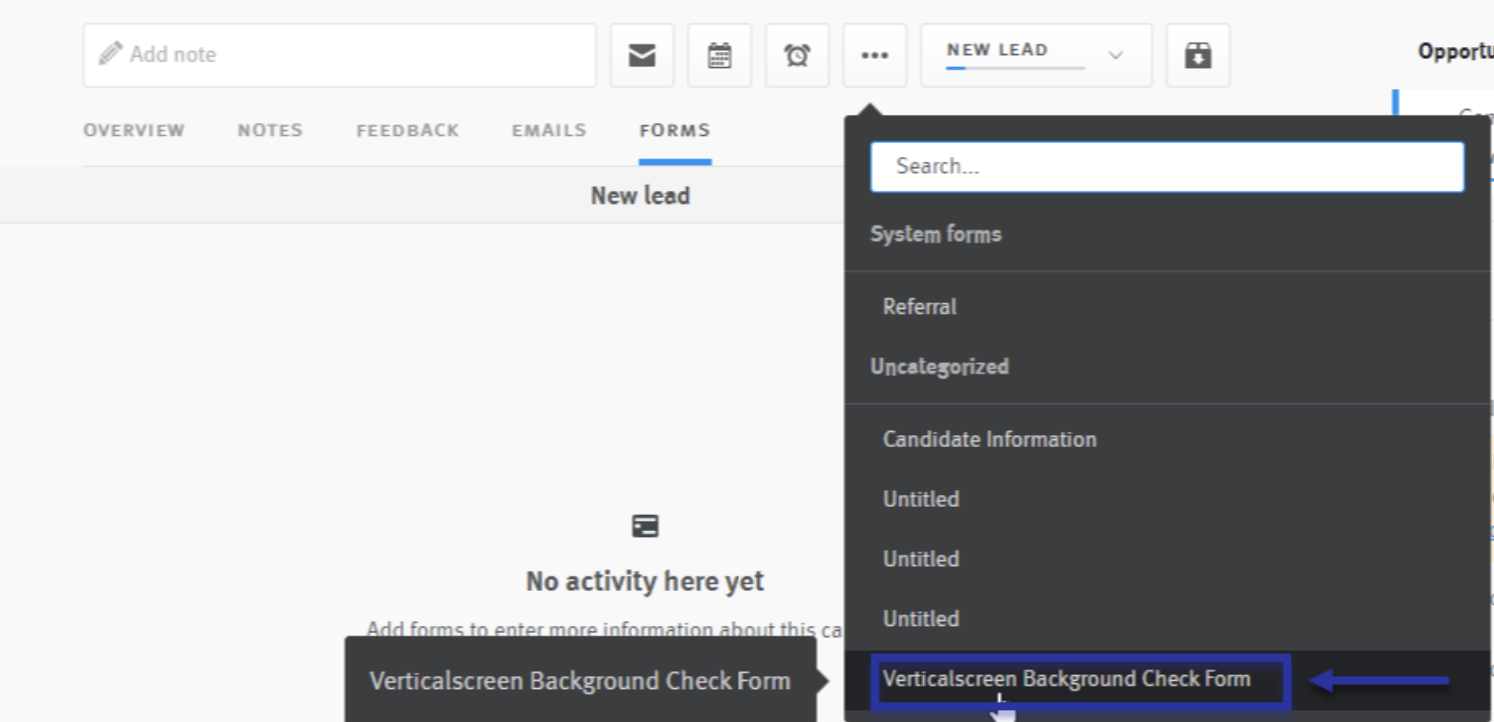Choose Verticalscreen Background Check Form in menu
The width and height of the screenshot is (1494, 722).
[1066, 680]
